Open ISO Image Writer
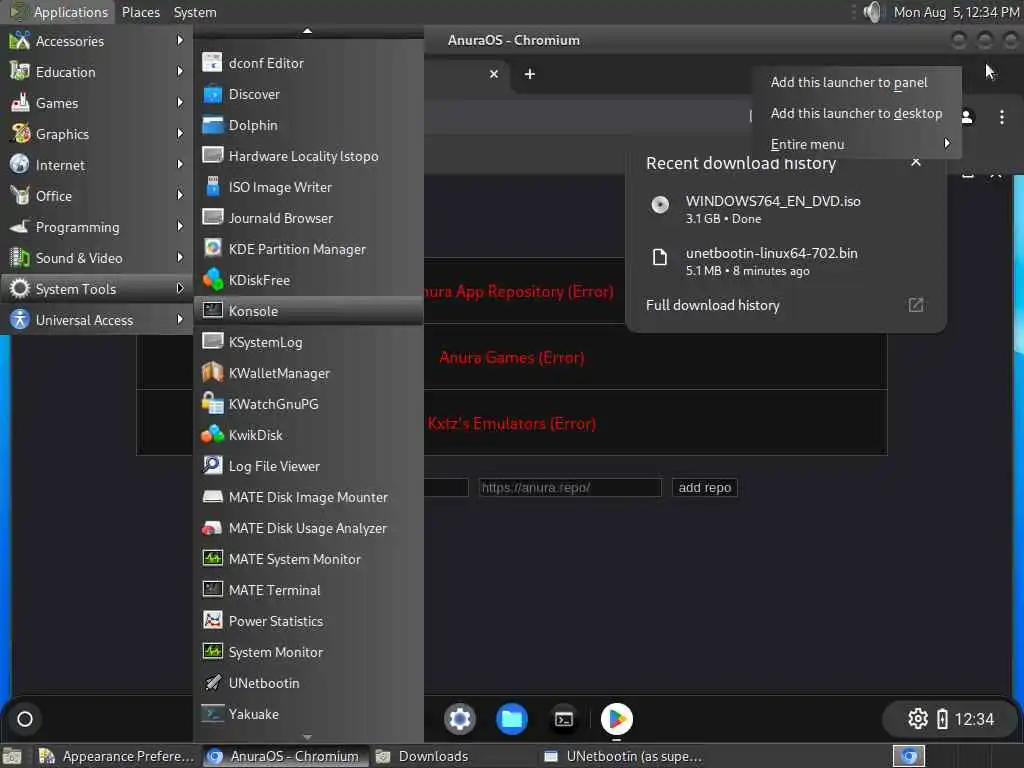Viewport: 1024px width, 768px height. pyautogui.click(x=309, y=187)
